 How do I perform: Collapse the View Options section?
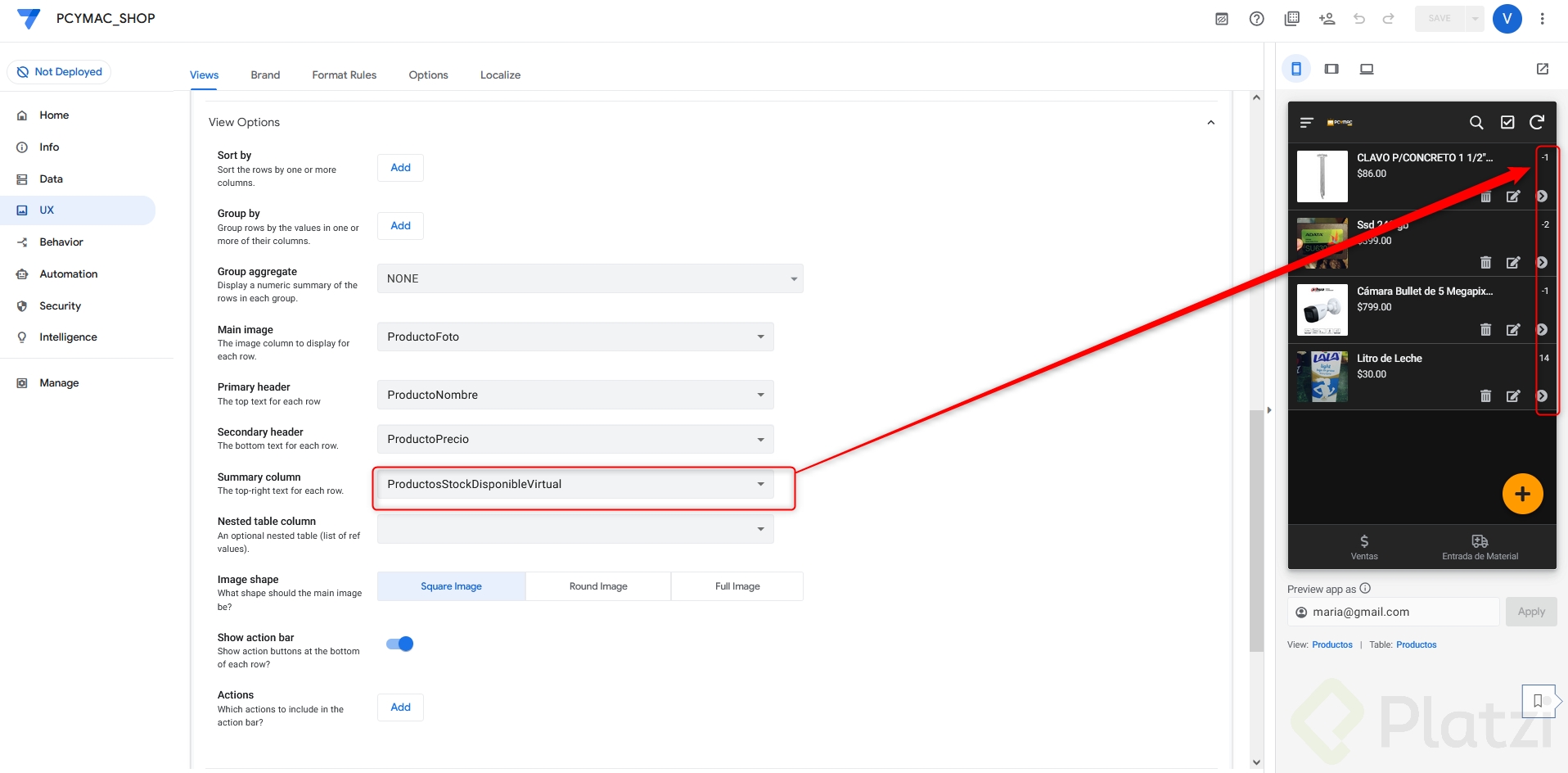[1211, 123]
